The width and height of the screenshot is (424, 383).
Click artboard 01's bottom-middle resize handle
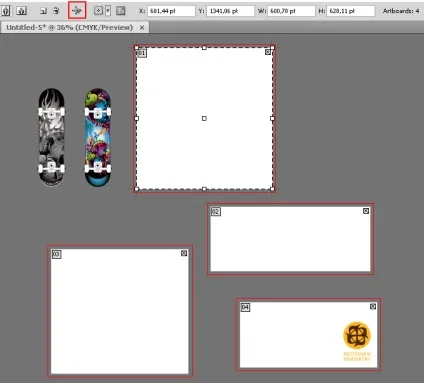pyautogui.click(x=204, y=189)
